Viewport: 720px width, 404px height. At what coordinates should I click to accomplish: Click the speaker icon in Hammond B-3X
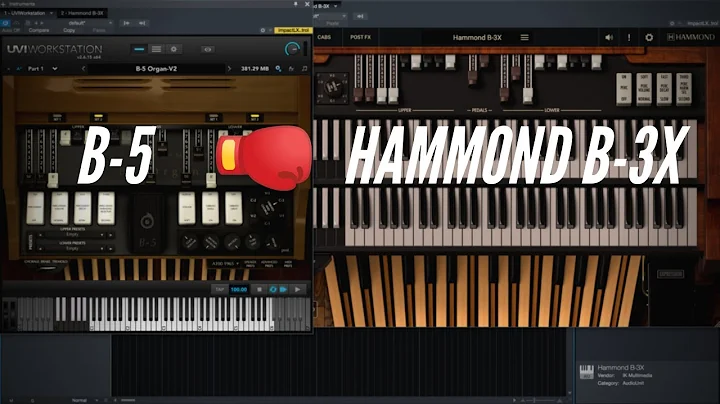tap(609, 38)
